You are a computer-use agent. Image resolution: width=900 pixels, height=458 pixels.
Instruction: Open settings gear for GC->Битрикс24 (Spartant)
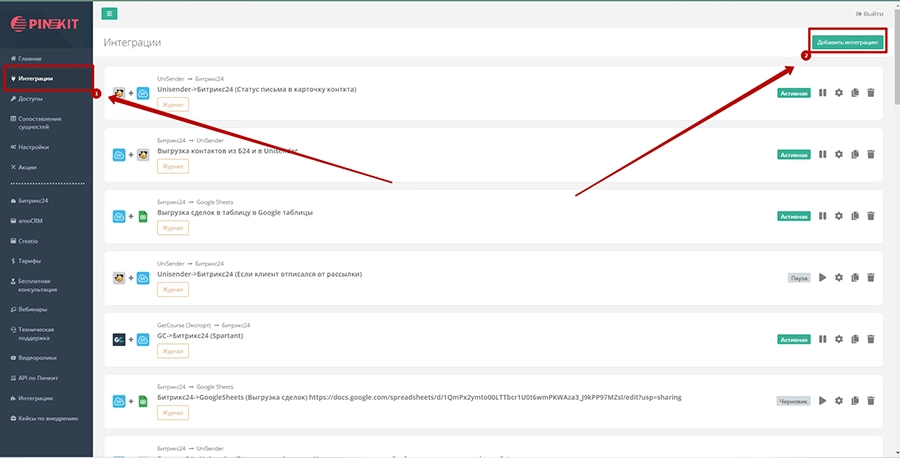tap(839, 339)
